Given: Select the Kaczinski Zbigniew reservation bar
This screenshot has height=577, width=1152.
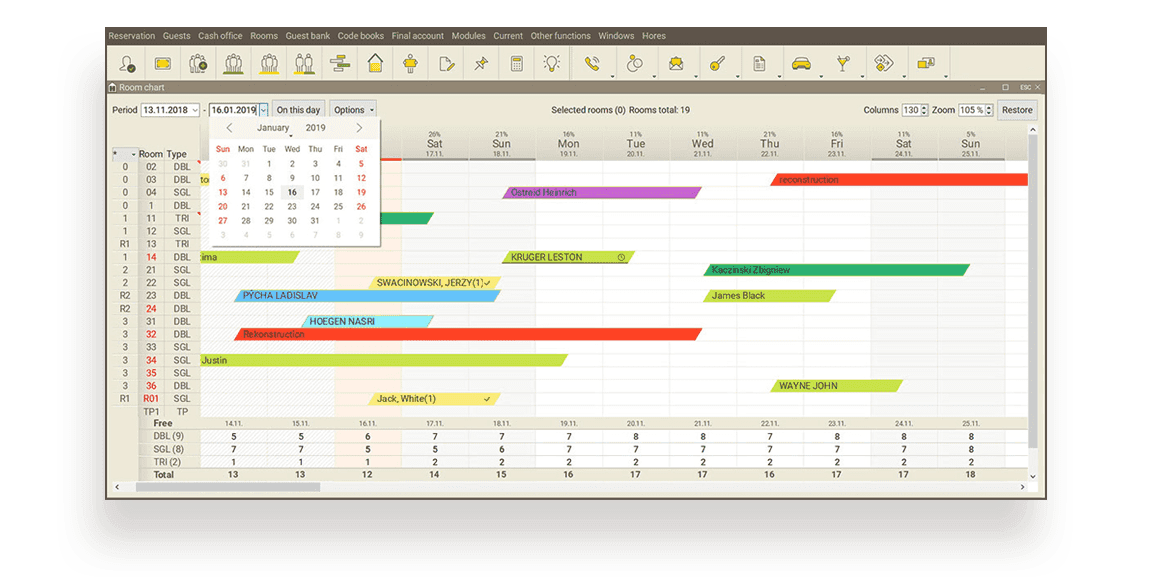Looking at the screenshot, I should (837, 270).
